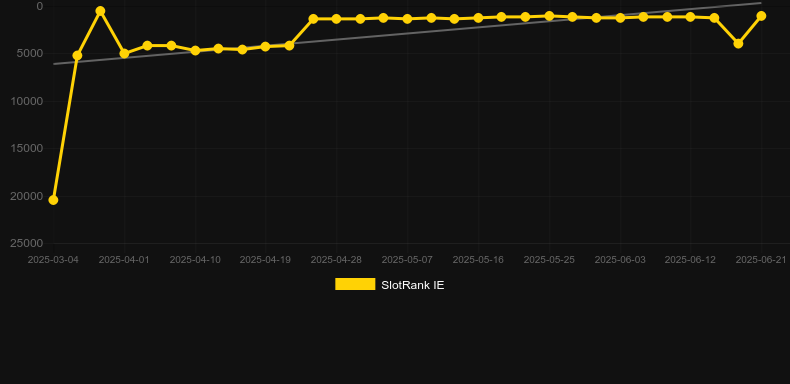Select the data point above 2025-05-07
The height and width of the screenshot is (384, 790).
(408, 19)
